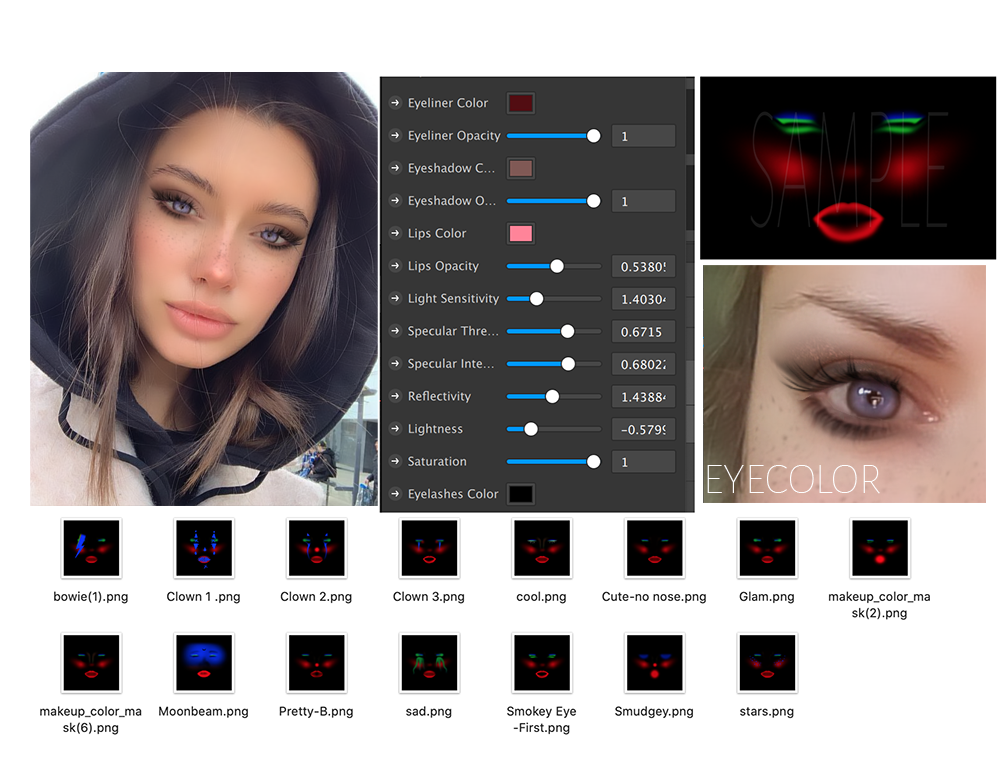Select the cool.png thumbnail

(x=542, y=548)
